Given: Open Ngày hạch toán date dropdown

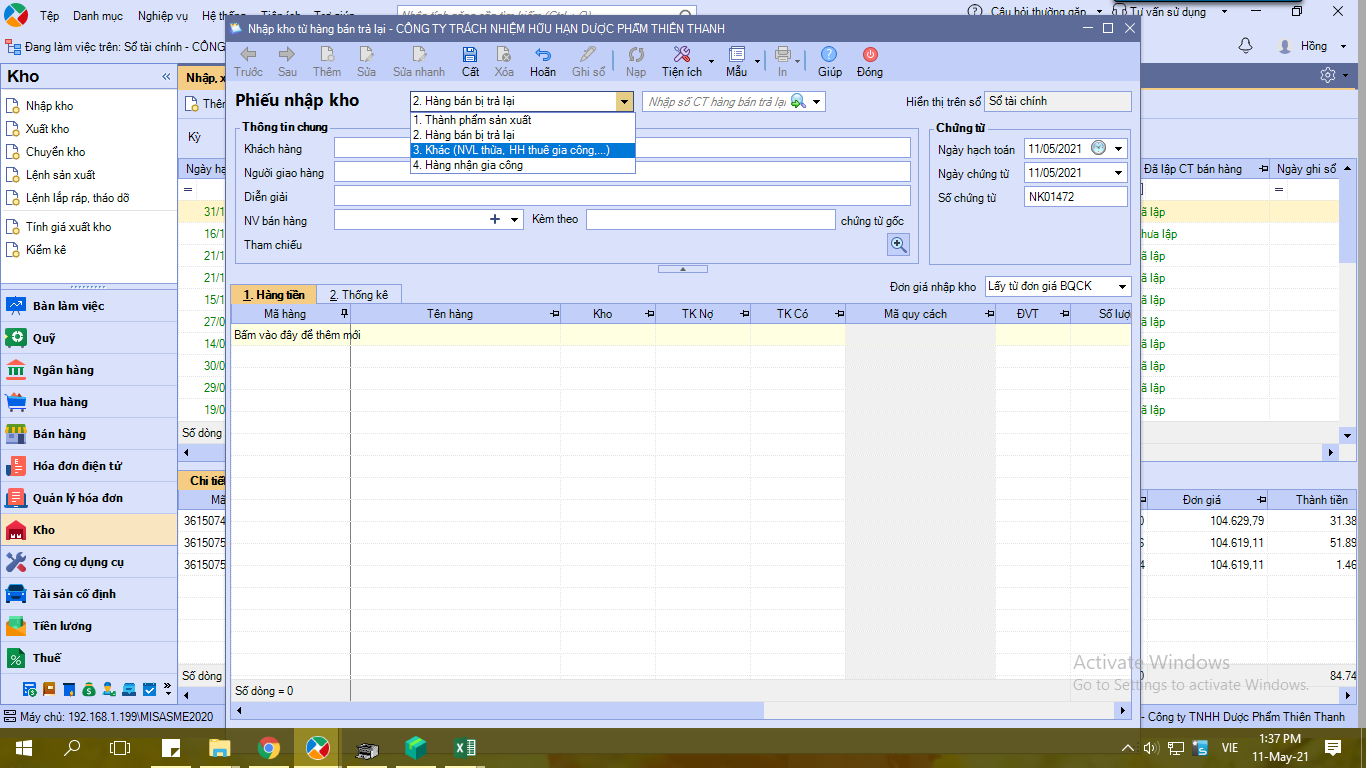Looking at the screenshot, I should [x=1119, y=148].
